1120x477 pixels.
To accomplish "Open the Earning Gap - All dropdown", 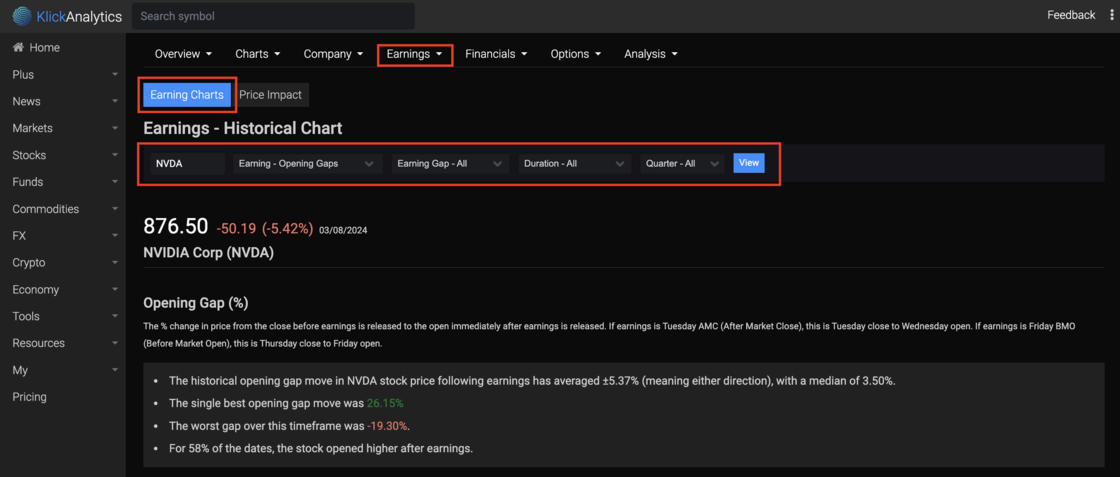I will (x=450, y=164).
